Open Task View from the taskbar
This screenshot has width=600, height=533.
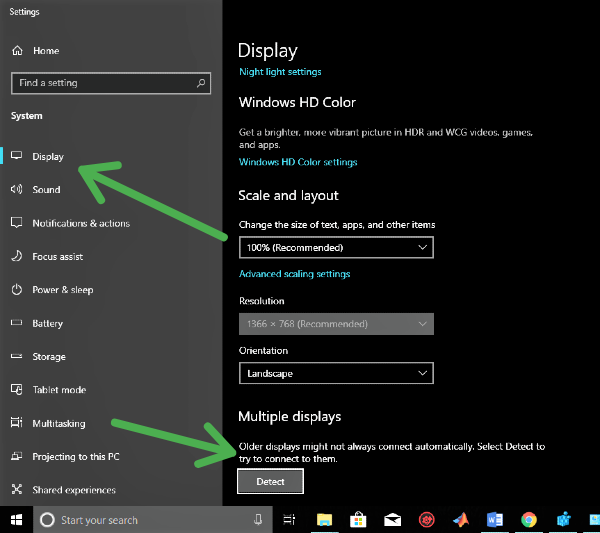tap(289, 520)
